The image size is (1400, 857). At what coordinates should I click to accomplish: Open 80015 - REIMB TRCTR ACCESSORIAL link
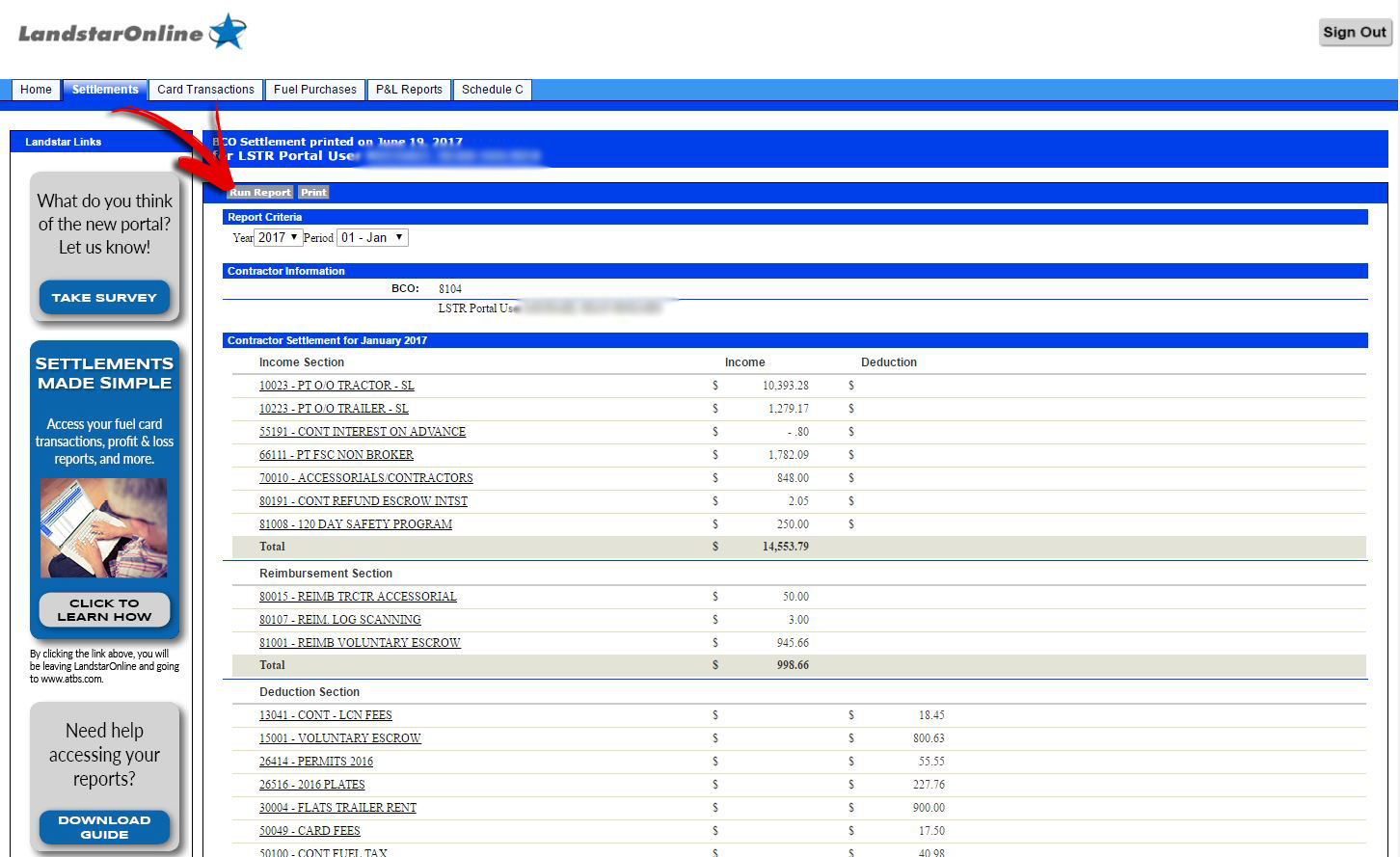click(358, 597)
